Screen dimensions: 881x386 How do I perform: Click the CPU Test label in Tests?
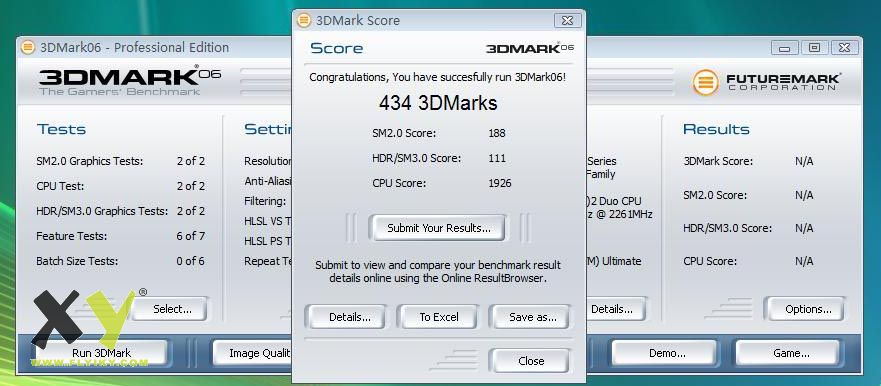60,186
